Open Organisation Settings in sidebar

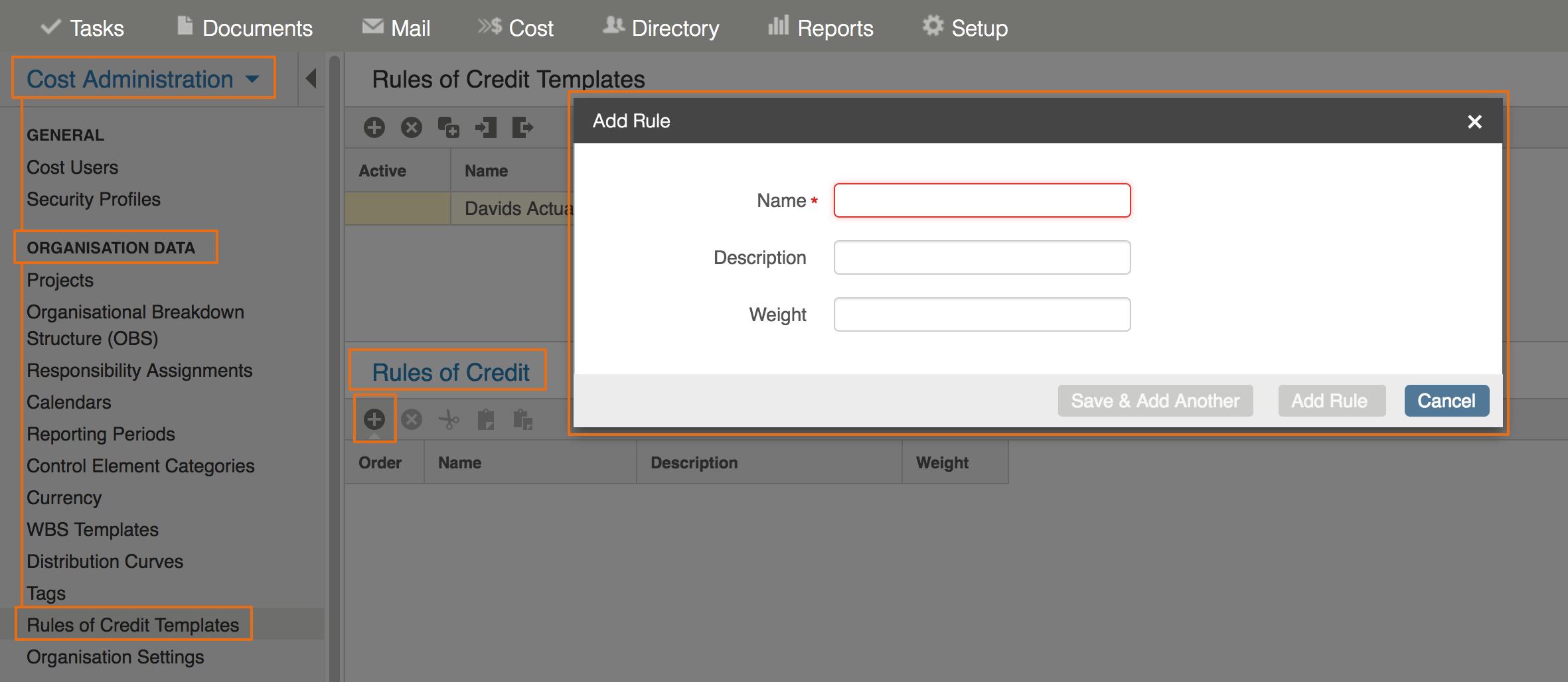(x=115, y=657)
